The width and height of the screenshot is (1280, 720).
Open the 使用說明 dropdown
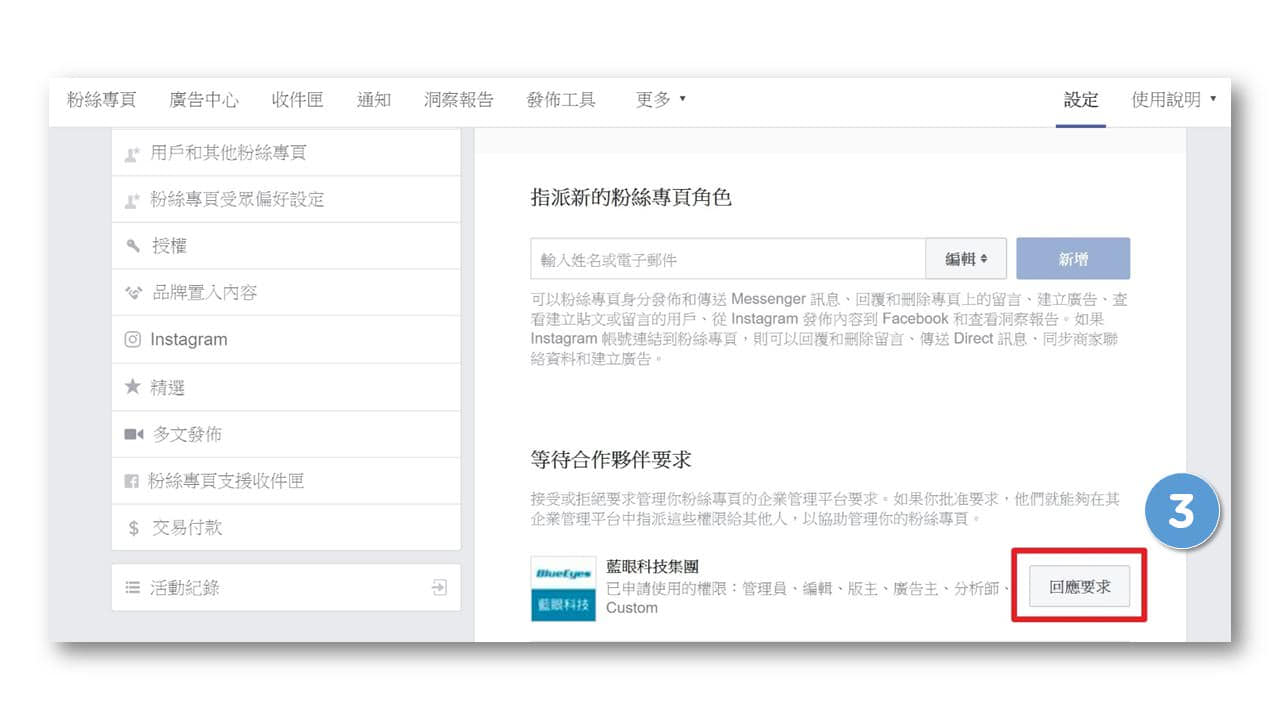tap(1173, 99)
